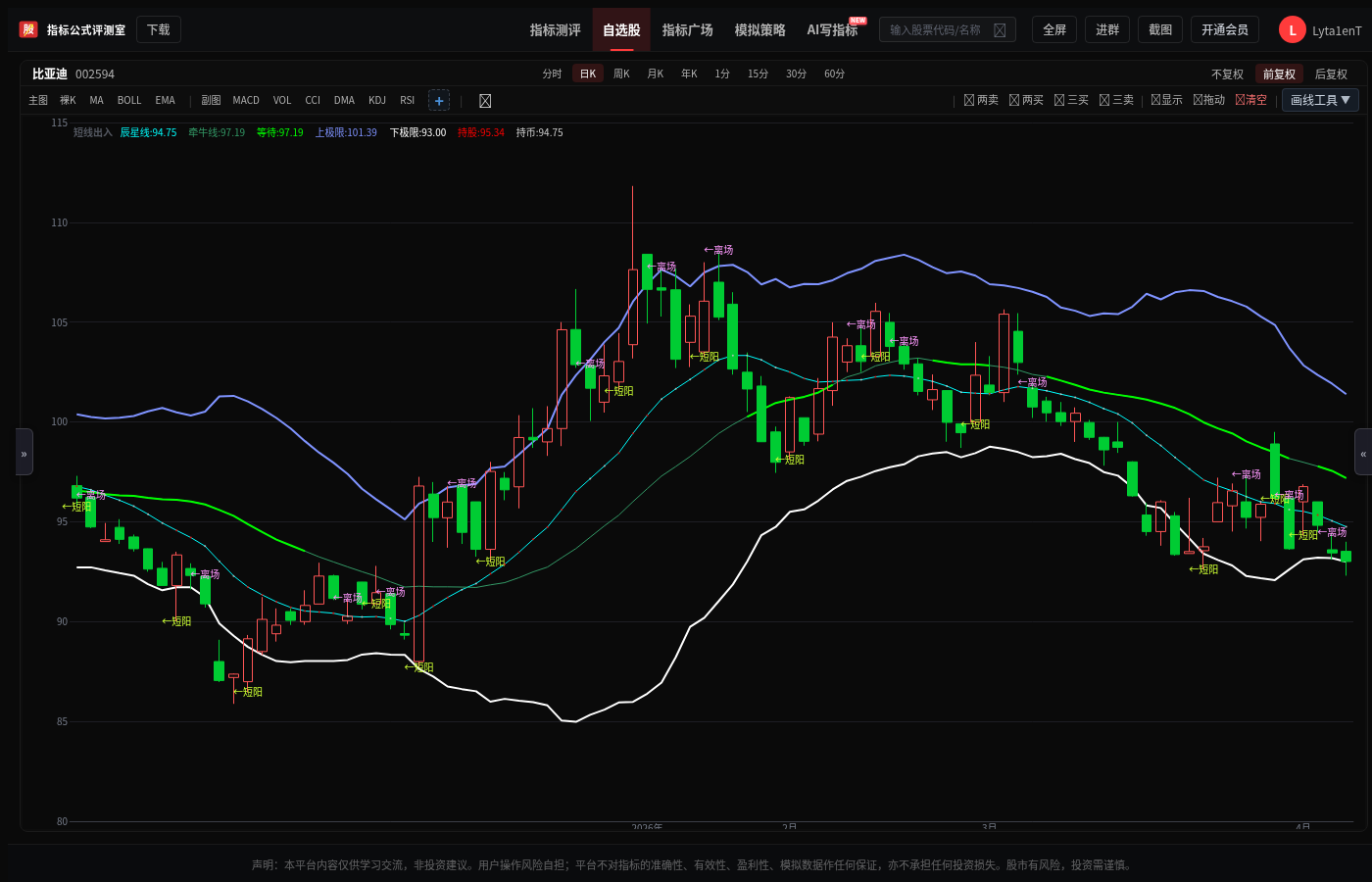
Task: Click the 牵牛线:97.19 legend value
Action: (x=217, y=132)
